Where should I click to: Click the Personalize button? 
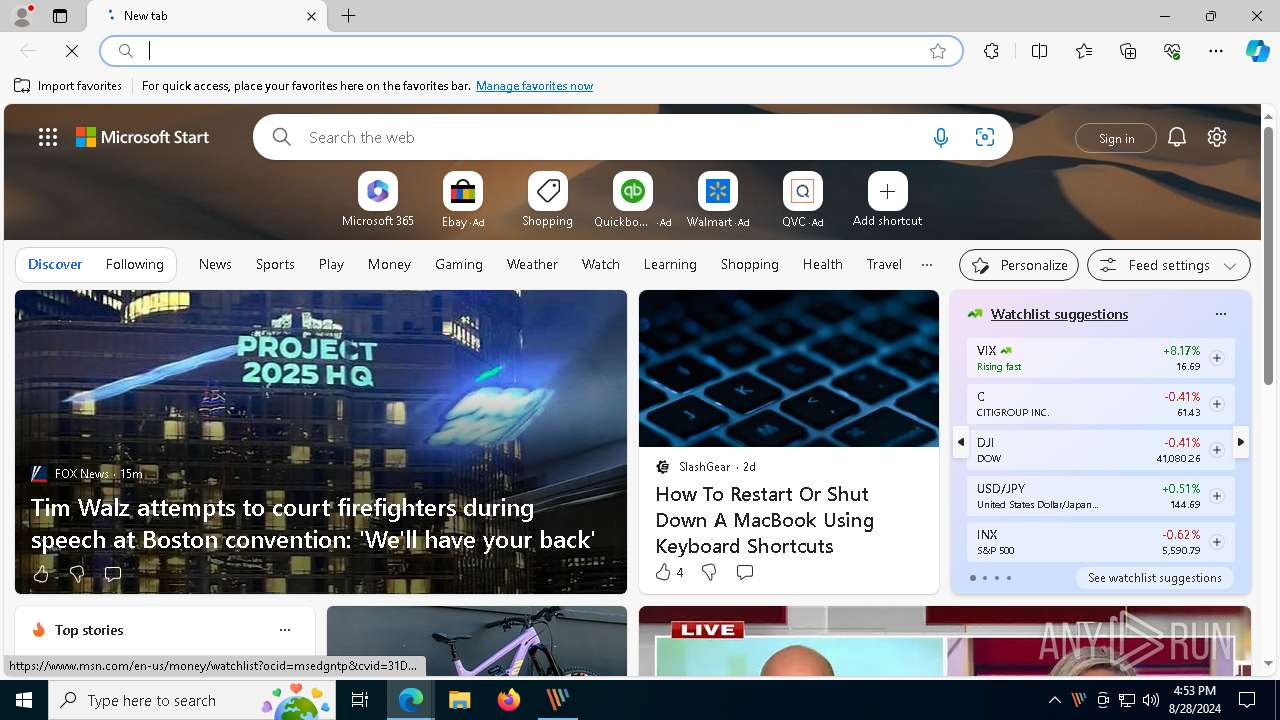click(1019, 265)
